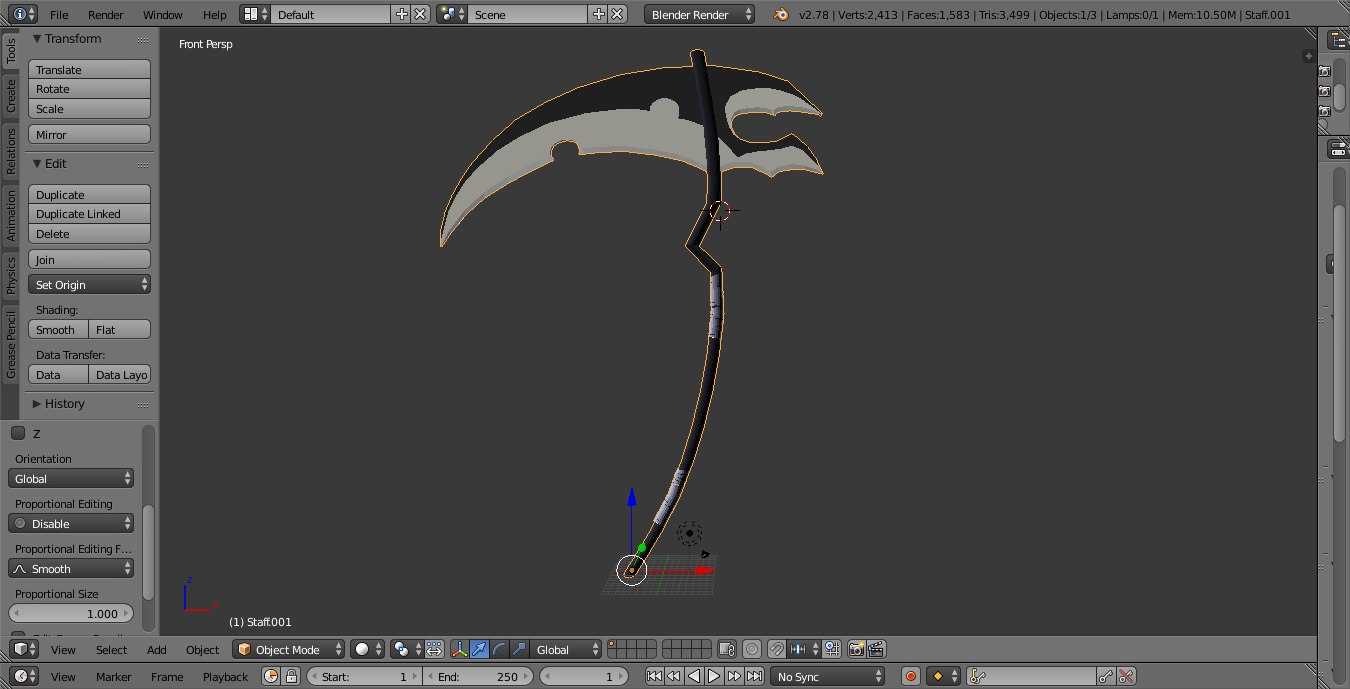Open the No Sync playback dropdown
This screenshot has height=689, width=1350.
[x=827, y=676]
